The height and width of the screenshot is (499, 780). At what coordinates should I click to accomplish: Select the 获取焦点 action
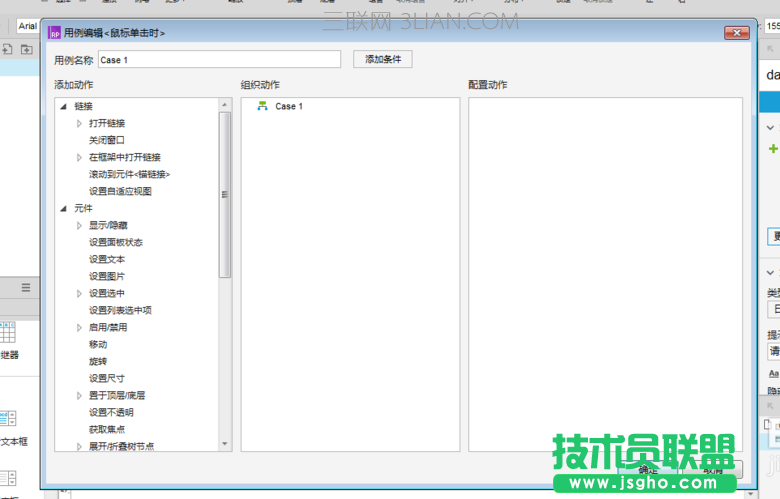[x=106, y=429]
